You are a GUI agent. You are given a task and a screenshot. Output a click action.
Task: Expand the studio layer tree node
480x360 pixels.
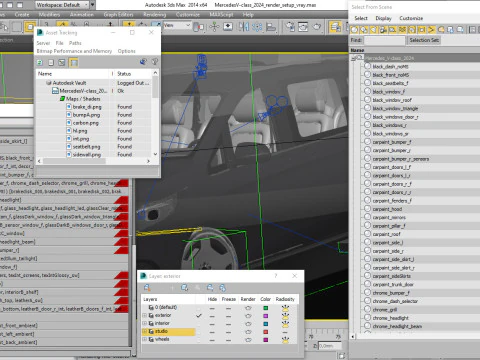point(145,331)
